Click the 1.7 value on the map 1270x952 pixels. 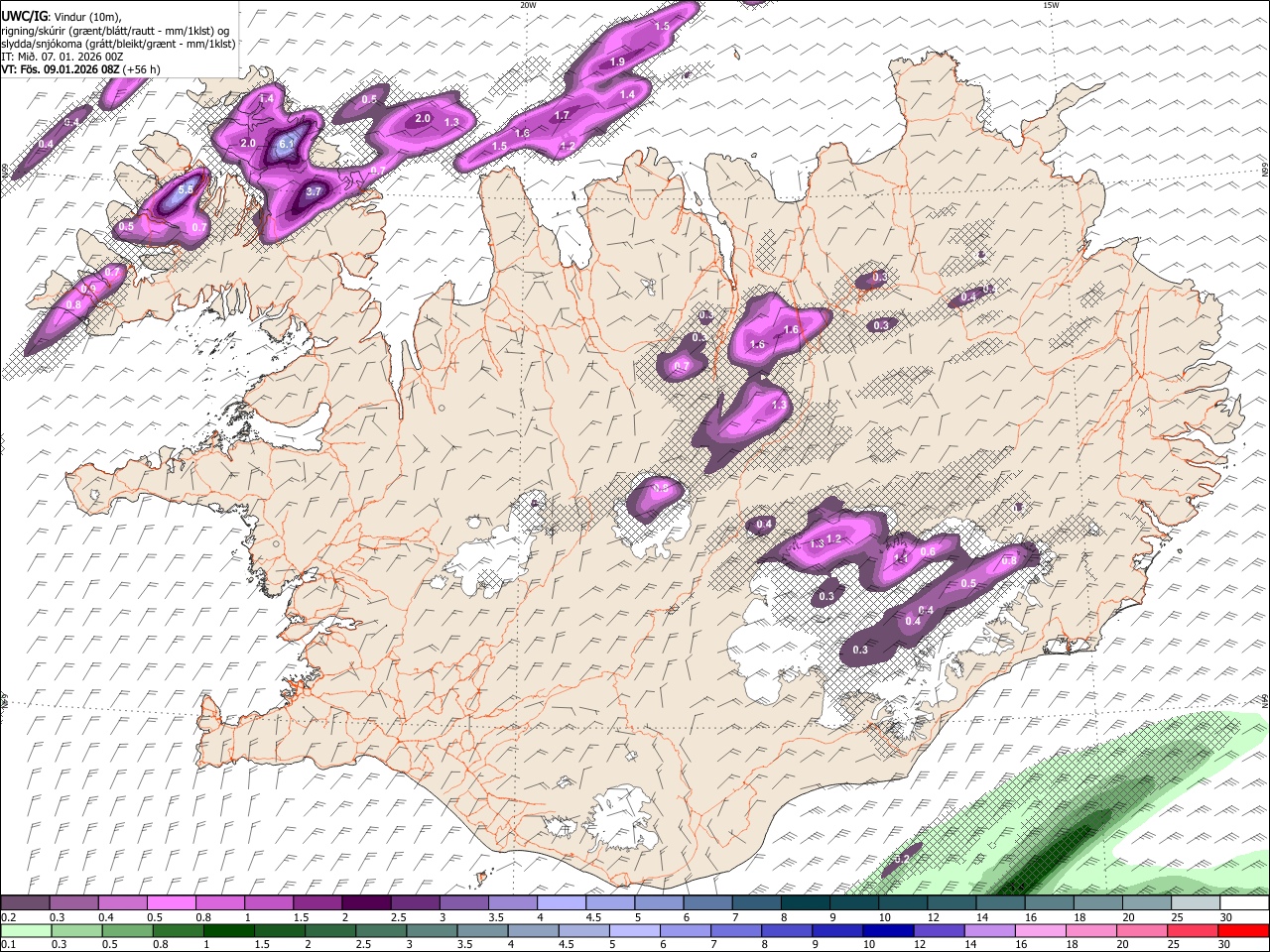tap(562, 116)
